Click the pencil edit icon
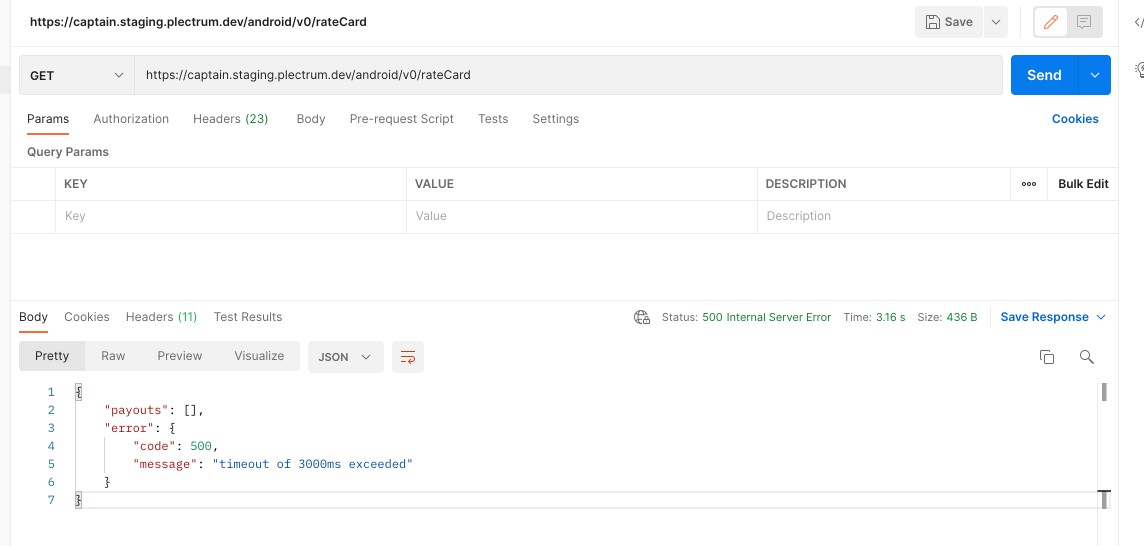This screenshot has height=546, width=1144. click(x=1050, y=22)
